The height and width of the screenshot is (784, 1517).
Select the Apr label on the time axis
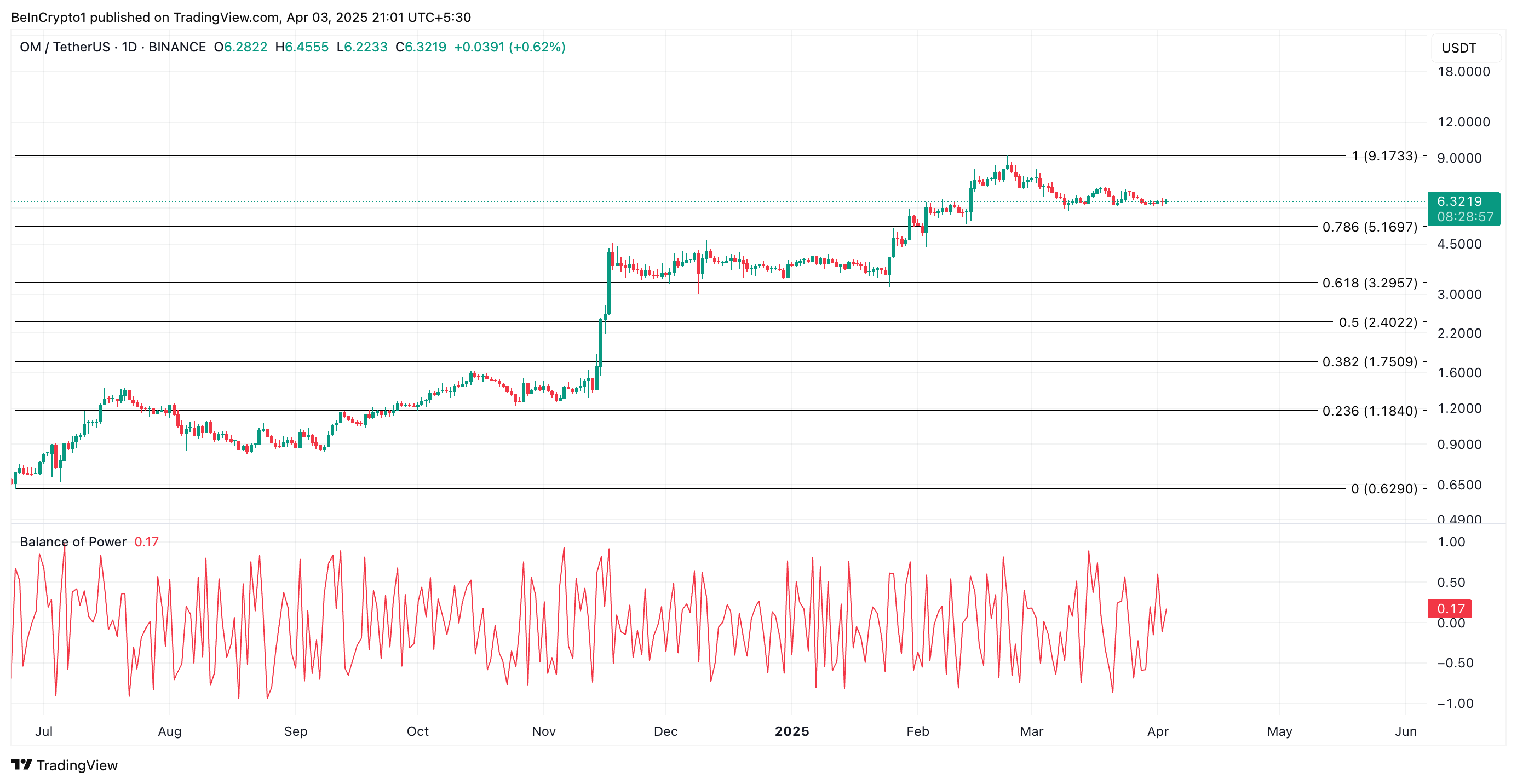coord(1158,731)
